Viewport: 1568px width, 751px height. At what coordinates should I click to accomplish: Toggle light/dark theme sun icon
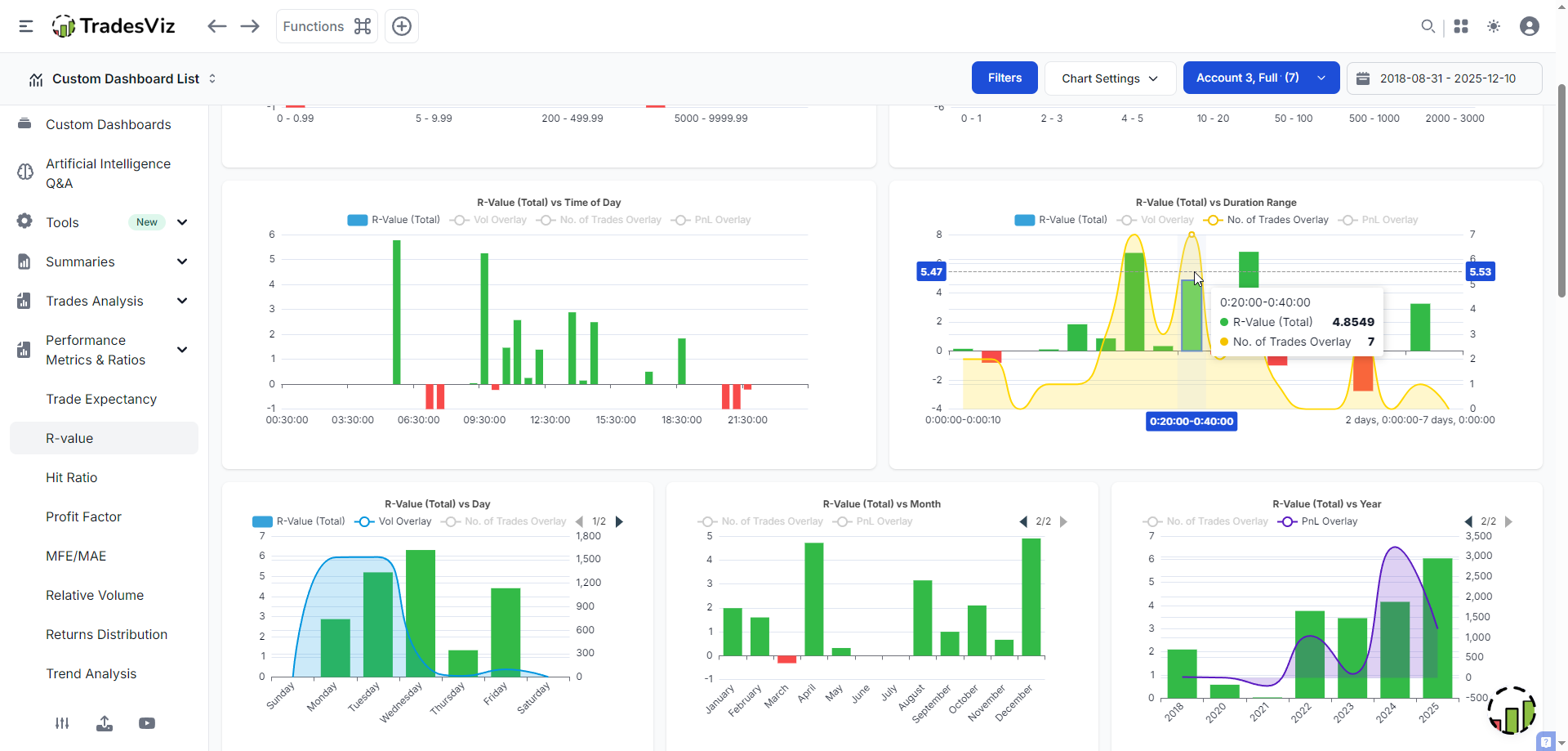coord(1494,26)
